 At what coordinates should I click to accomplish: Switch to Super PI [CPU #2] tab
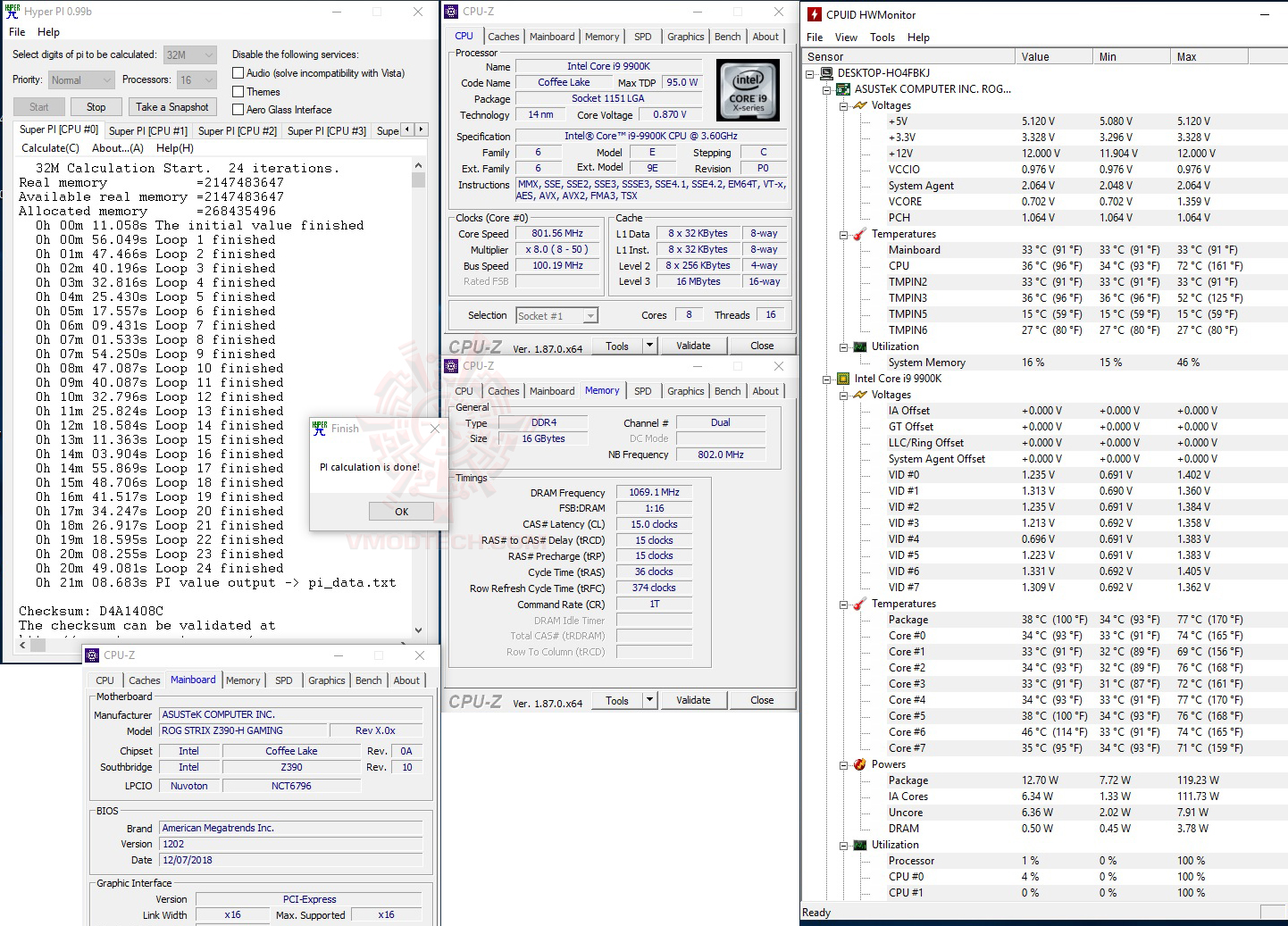238,130
